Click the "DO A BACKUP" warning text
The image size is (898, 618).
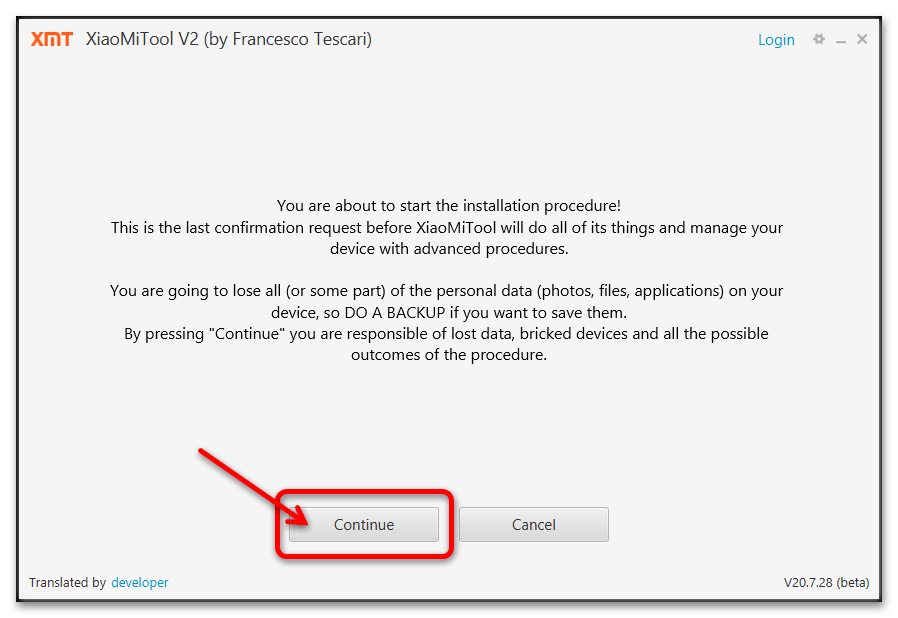click(395, 313)
